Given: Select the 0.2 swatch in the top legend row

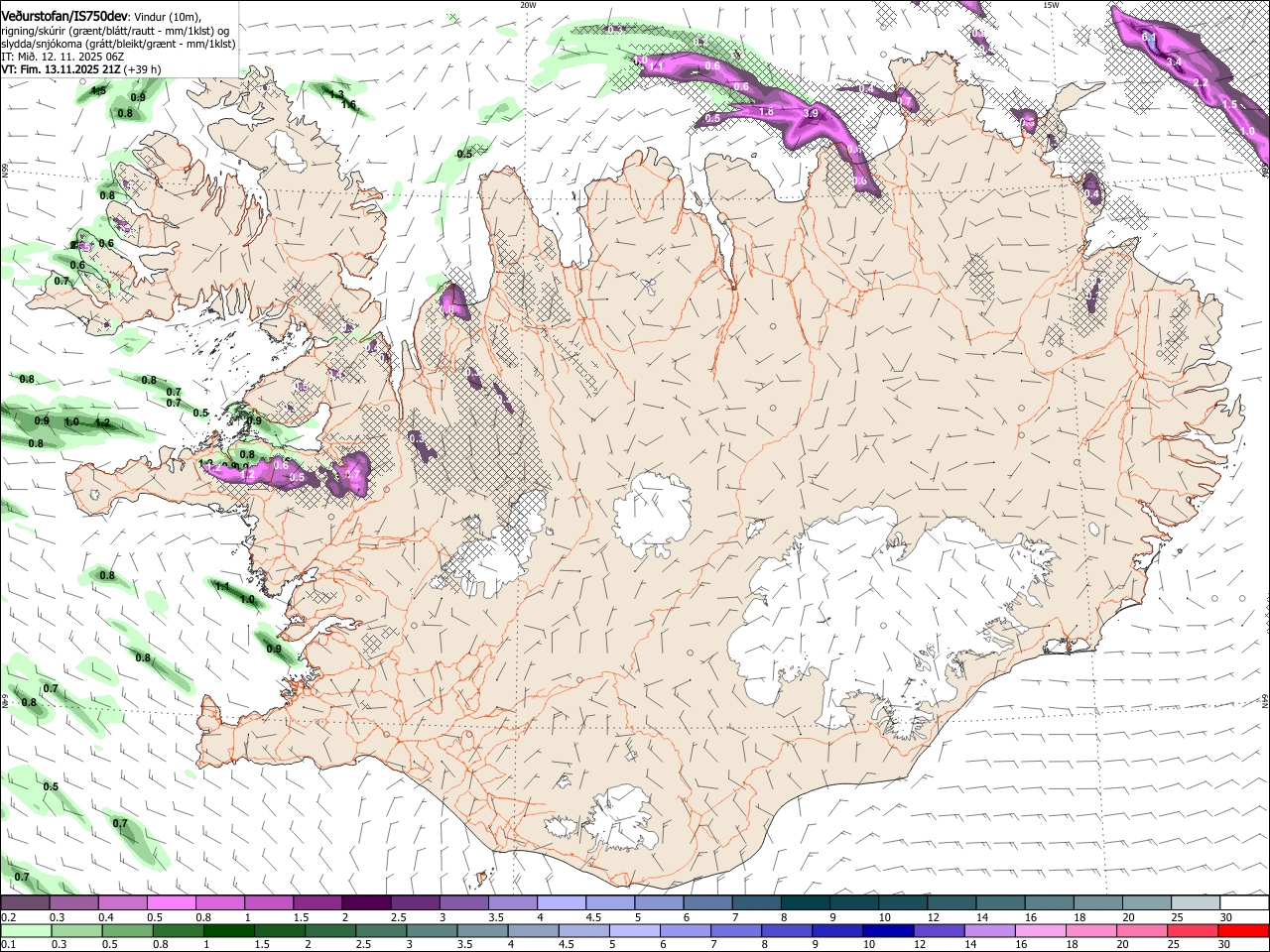Looking at the screenshot, I should pos(24,902).
